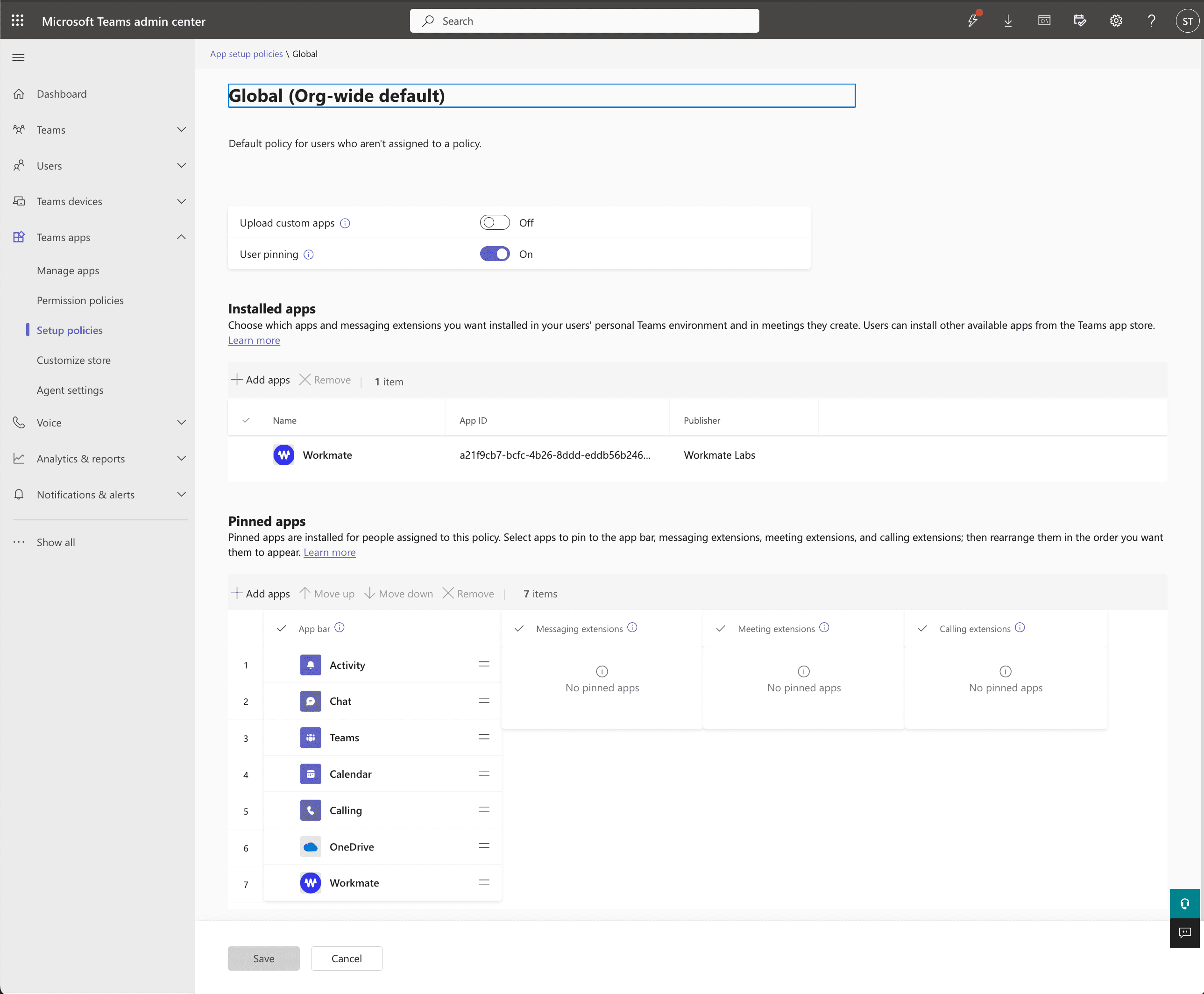Go to Dashboard
The image size is (1204, 994).
[62, 94]
